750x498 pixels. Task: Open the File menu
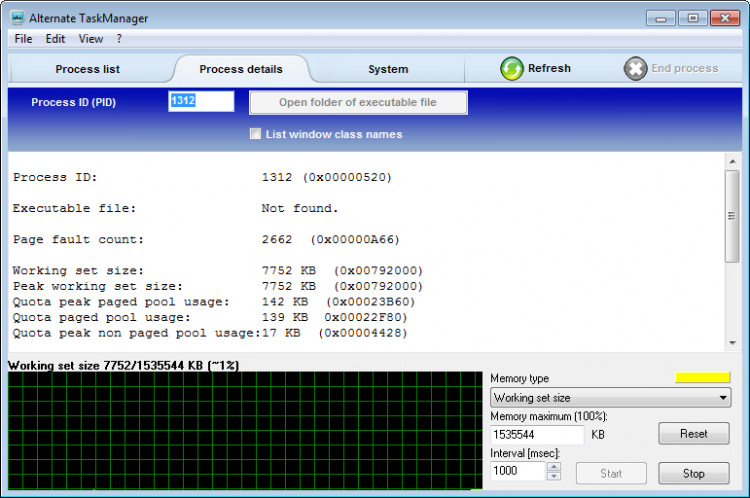[23, 39]
